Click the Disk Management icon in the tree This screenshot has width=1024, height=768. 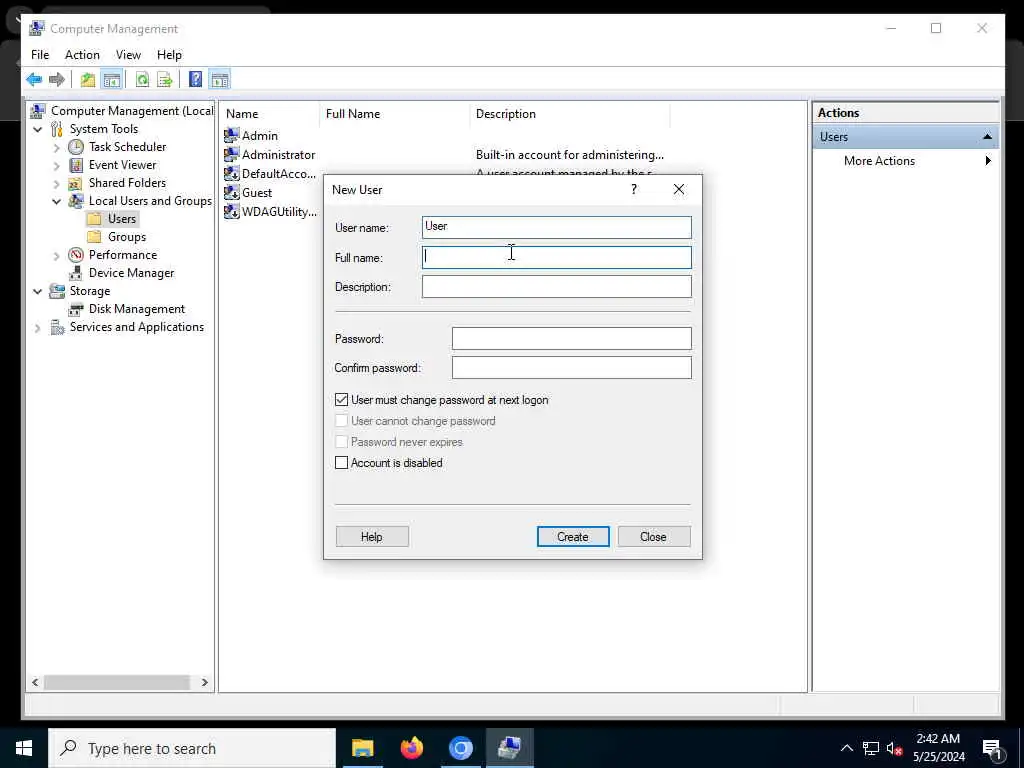76,309
